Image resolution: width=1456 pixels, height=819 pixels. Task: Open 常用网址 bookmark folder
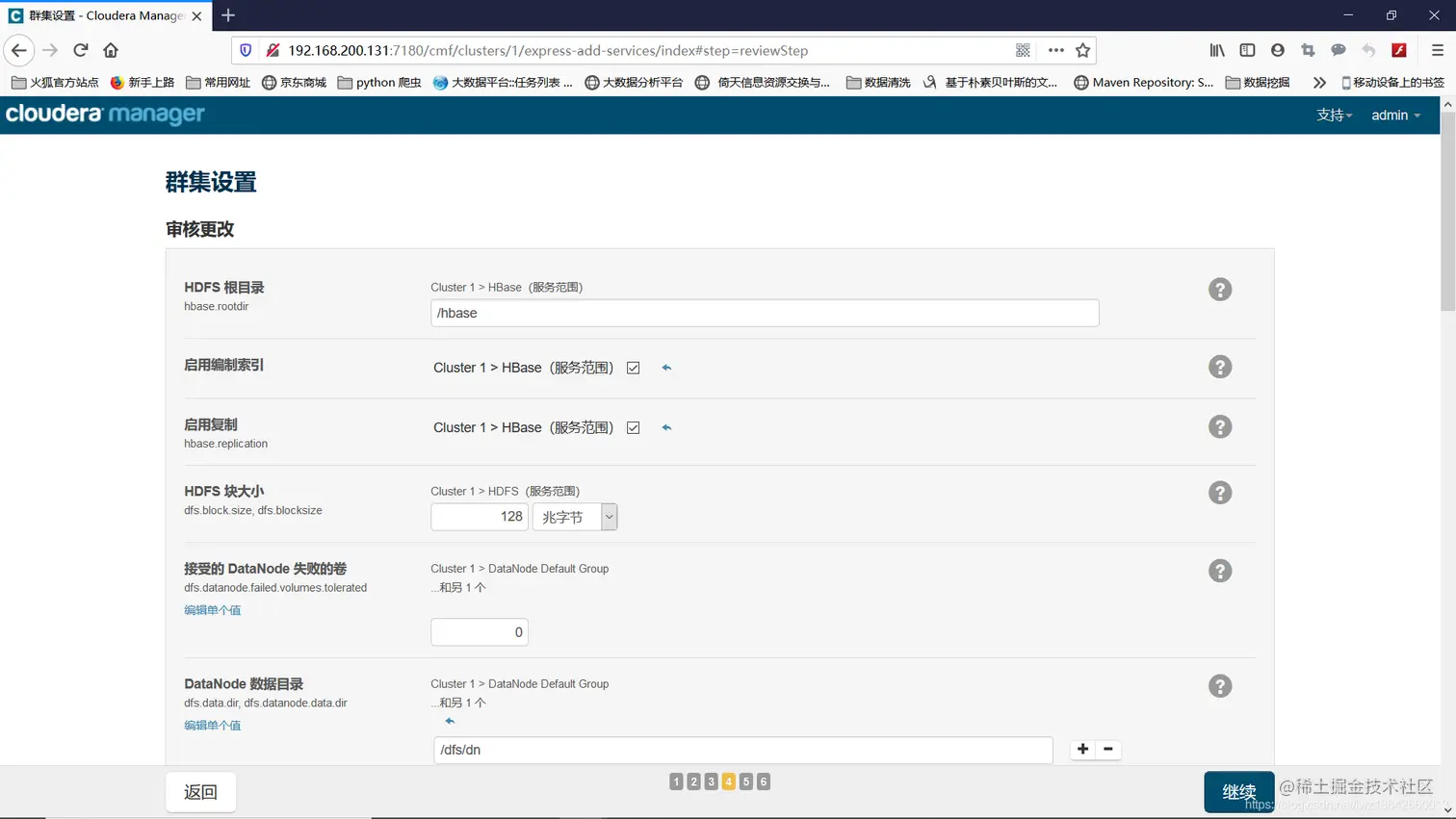pyautogui.click(x=218, y=83)
